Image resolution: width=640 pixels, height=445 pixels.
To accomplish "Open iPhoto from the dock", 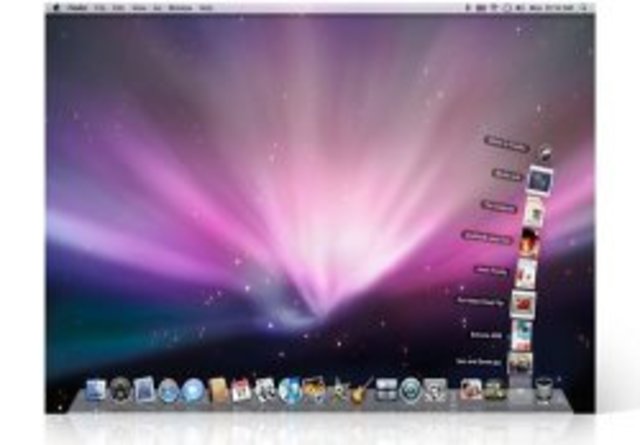I will [314, 390].
